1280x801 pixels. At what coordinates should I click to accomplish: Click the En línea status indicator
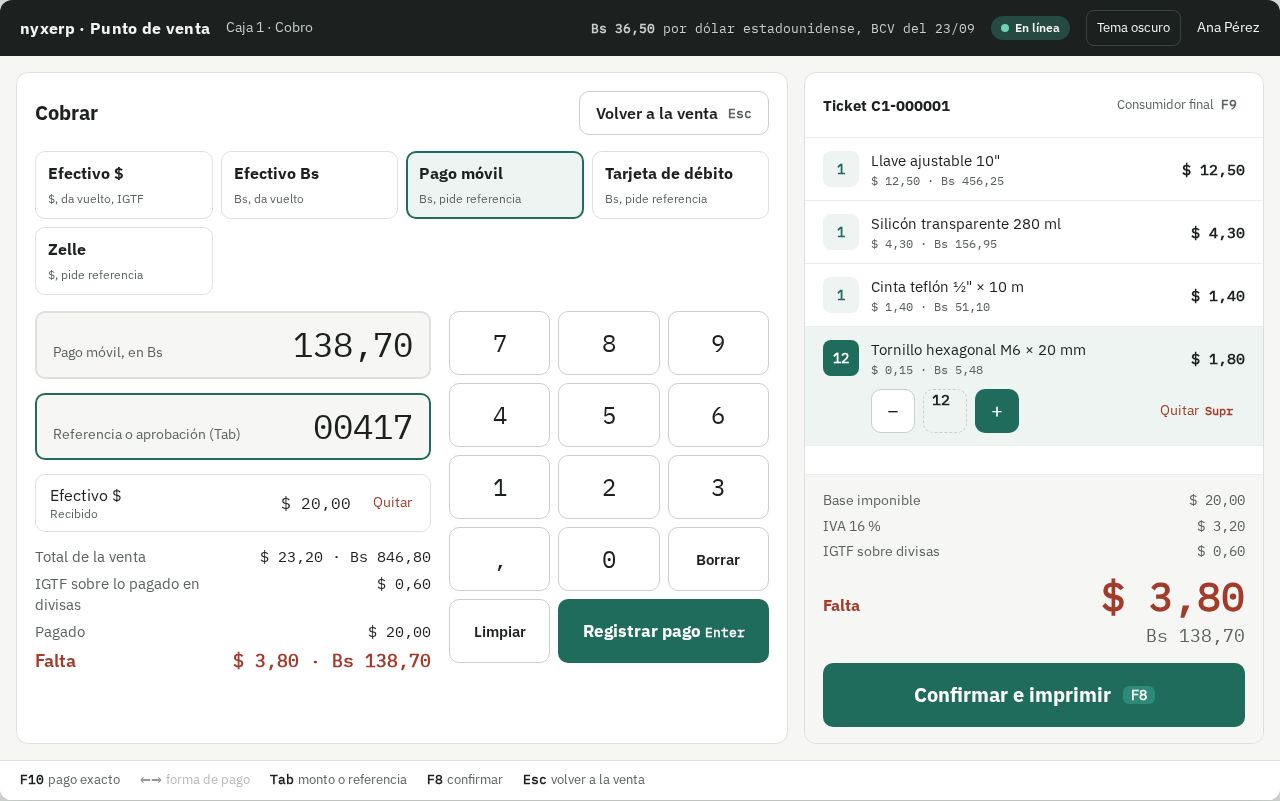1030,28
